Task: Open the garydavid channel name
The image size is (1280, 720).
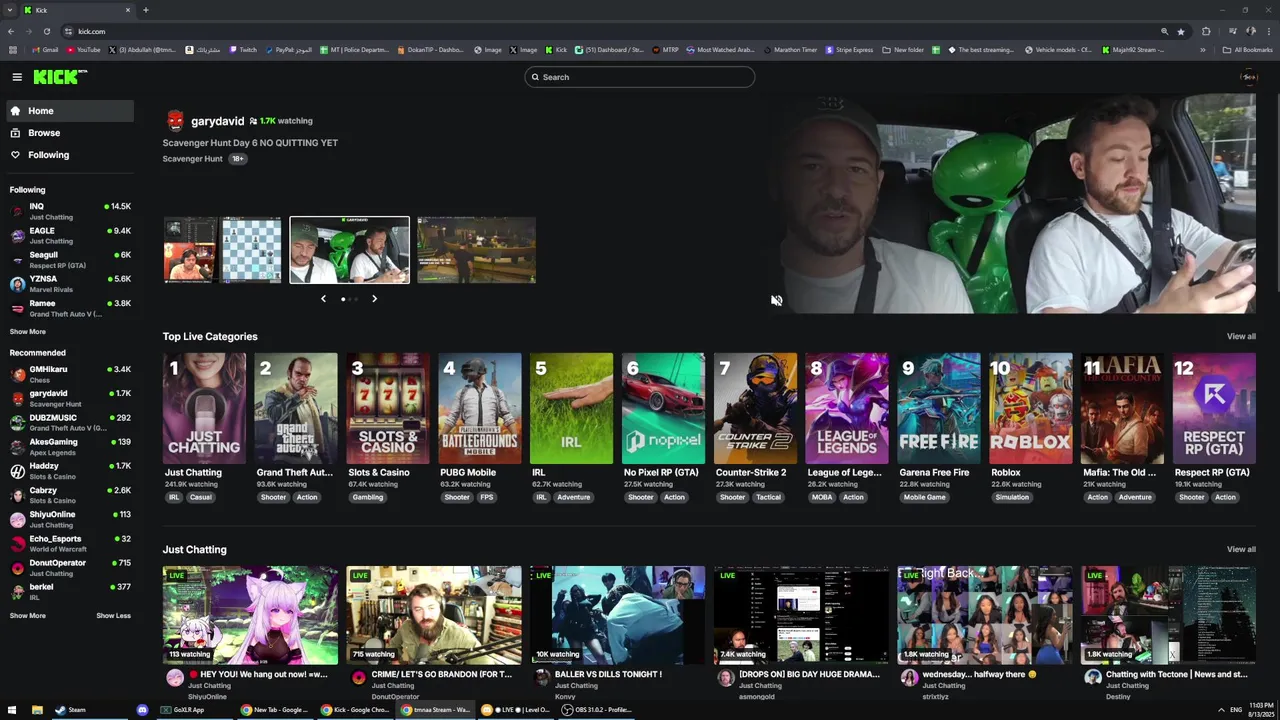Action: (x=217, y=121)
